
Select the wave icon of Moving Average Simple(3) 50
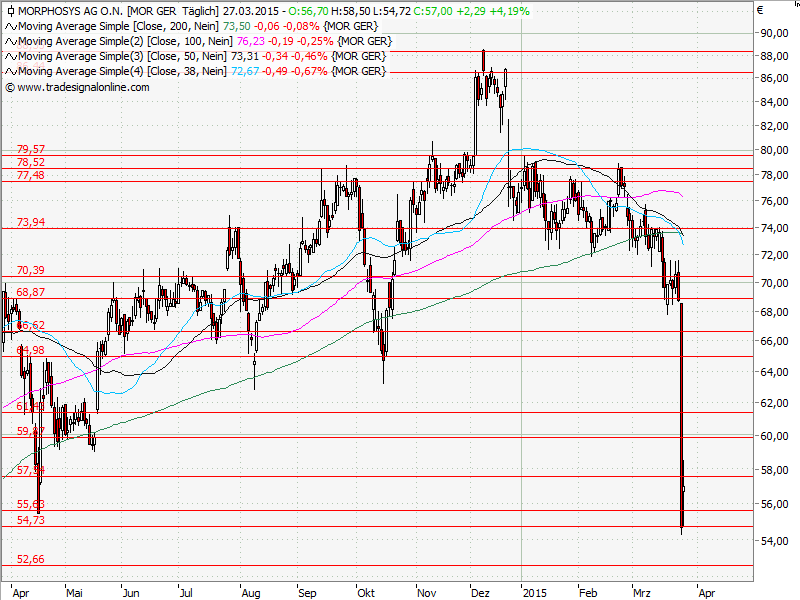10,55
